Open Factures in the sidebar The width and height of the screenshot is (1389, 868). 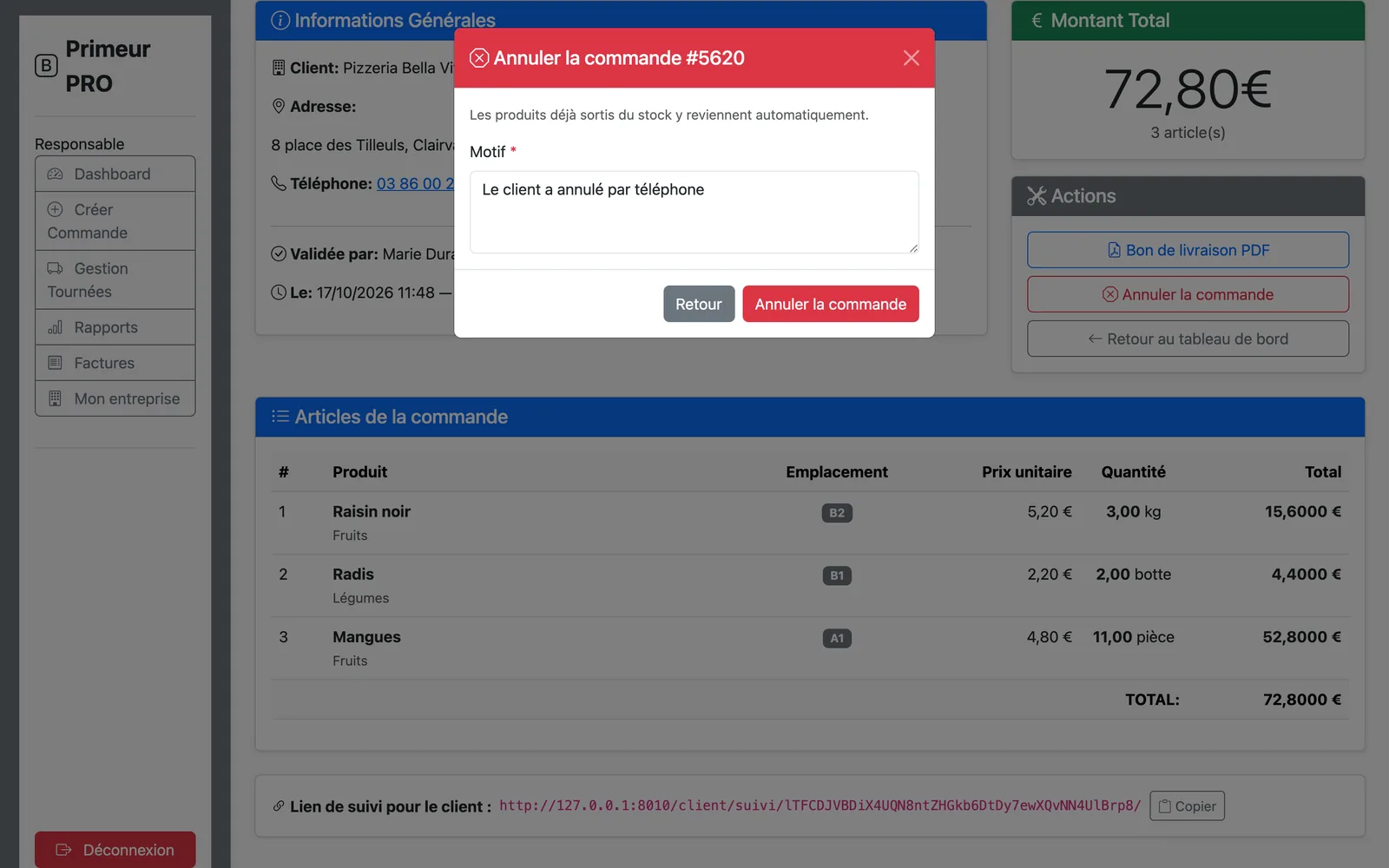click(115, 363)
